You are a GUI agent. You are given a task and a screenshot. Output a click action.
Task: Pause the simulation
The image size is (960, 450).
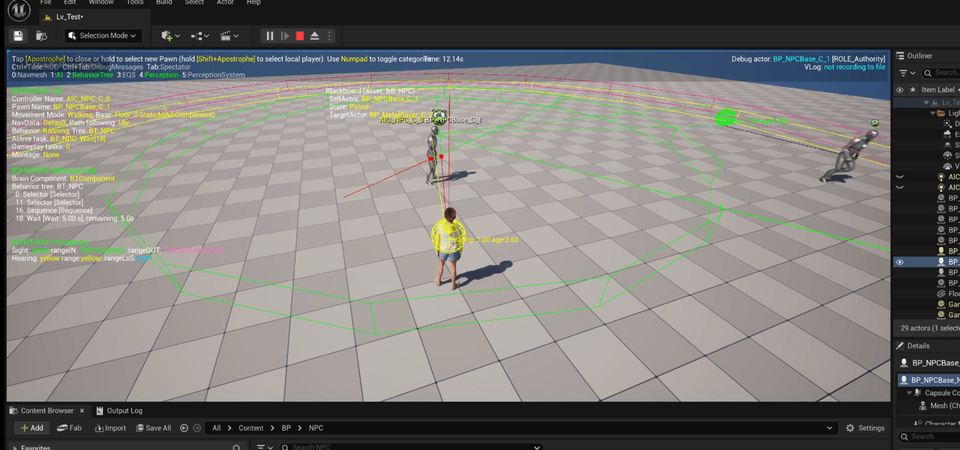[269, 36]
